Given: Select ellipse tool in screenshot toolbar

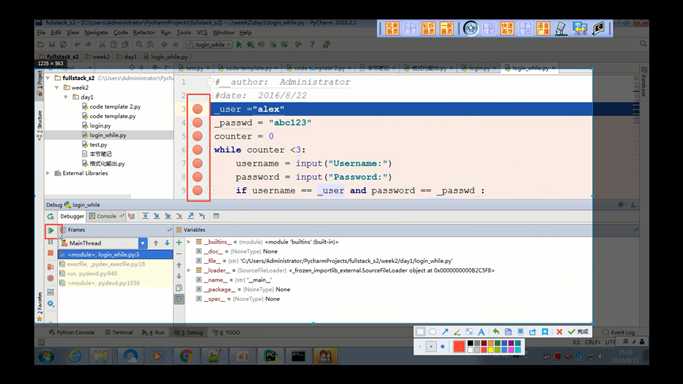Looking at the screenshot, I should pyautogui.click(x=433, y=332).
